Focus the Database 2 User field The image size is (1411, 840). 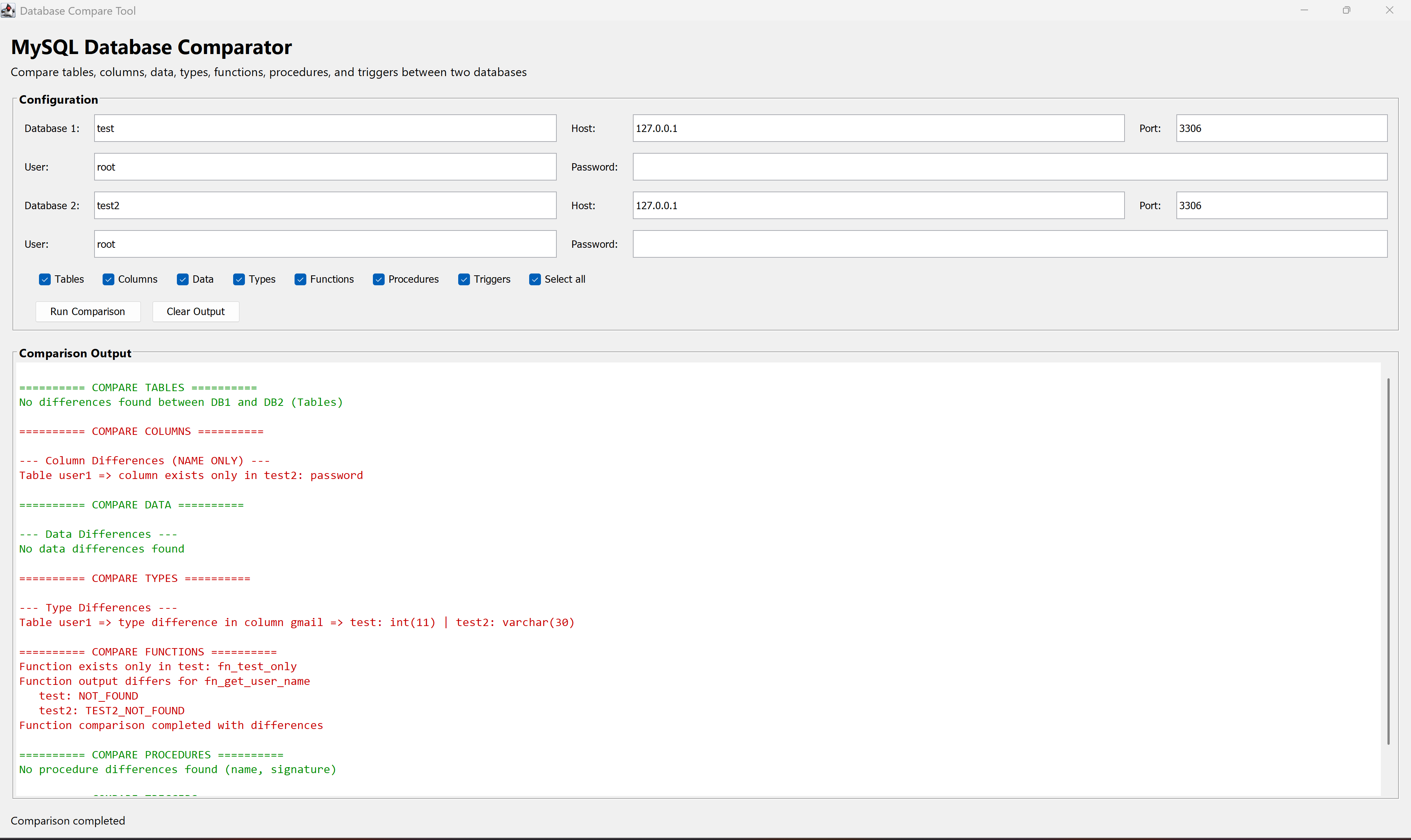point(325,244)
